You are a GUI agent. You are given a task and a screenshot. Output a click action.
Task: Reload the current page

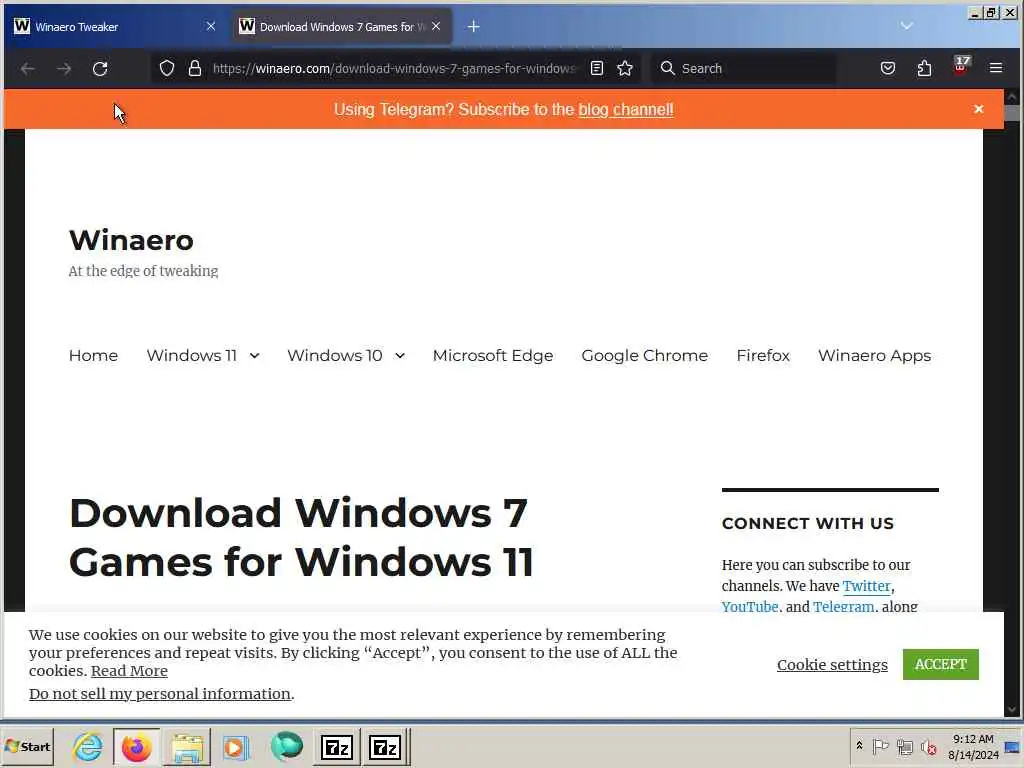(x=100, y=69)
